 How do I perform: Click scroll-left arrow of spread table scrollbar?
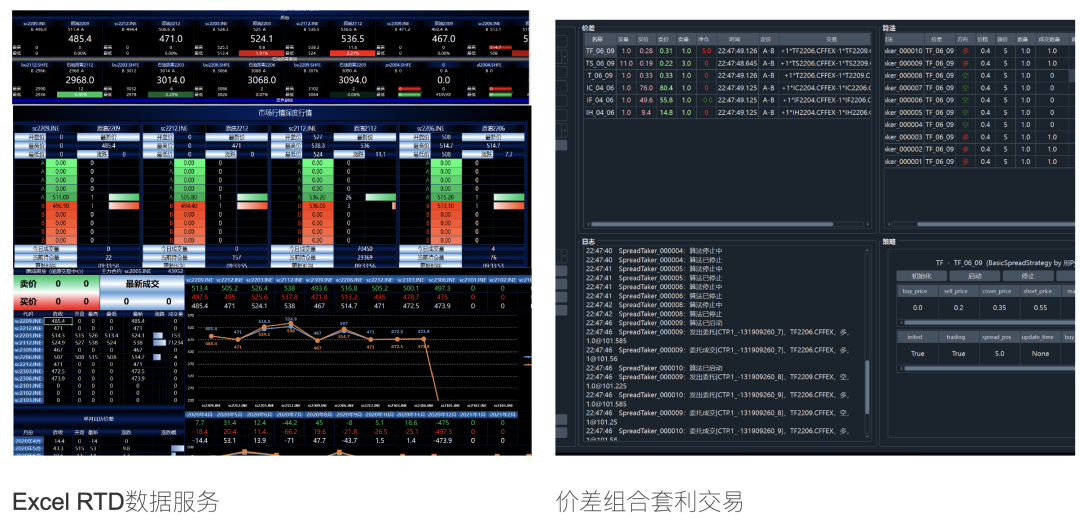(588, 224)
